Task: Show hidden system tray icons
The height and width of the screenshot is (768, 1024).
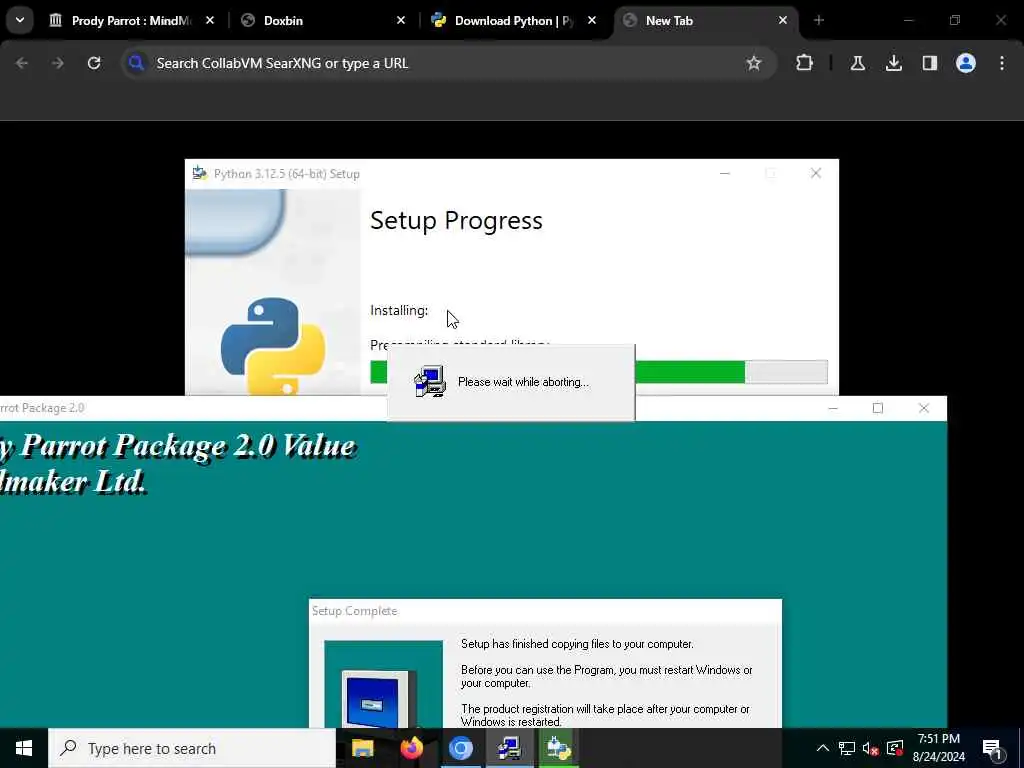Action: (x=823, y=748)
